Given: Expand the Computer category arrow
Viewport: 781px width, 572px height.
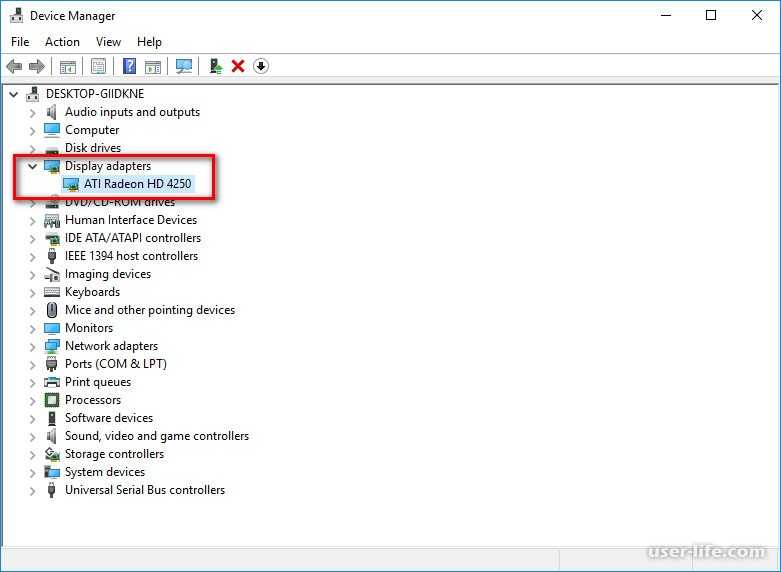Looking at the screenshot, I should coord(32,131).
